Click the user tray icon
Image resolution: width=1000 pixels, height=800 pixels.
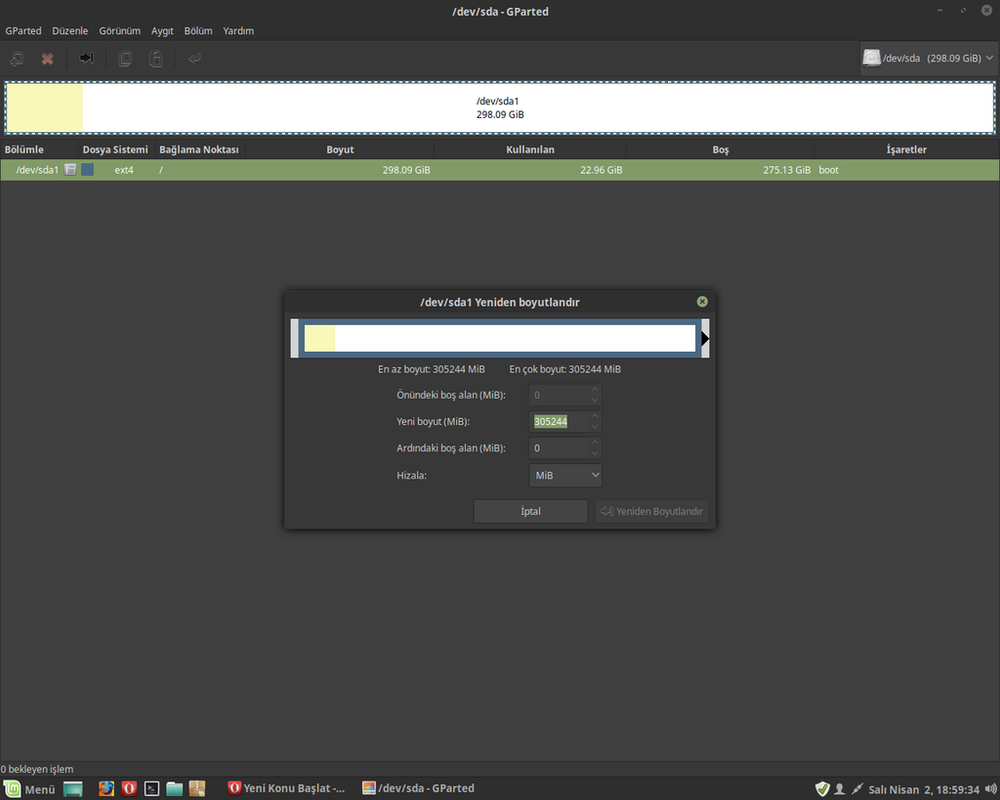point(839,789)
